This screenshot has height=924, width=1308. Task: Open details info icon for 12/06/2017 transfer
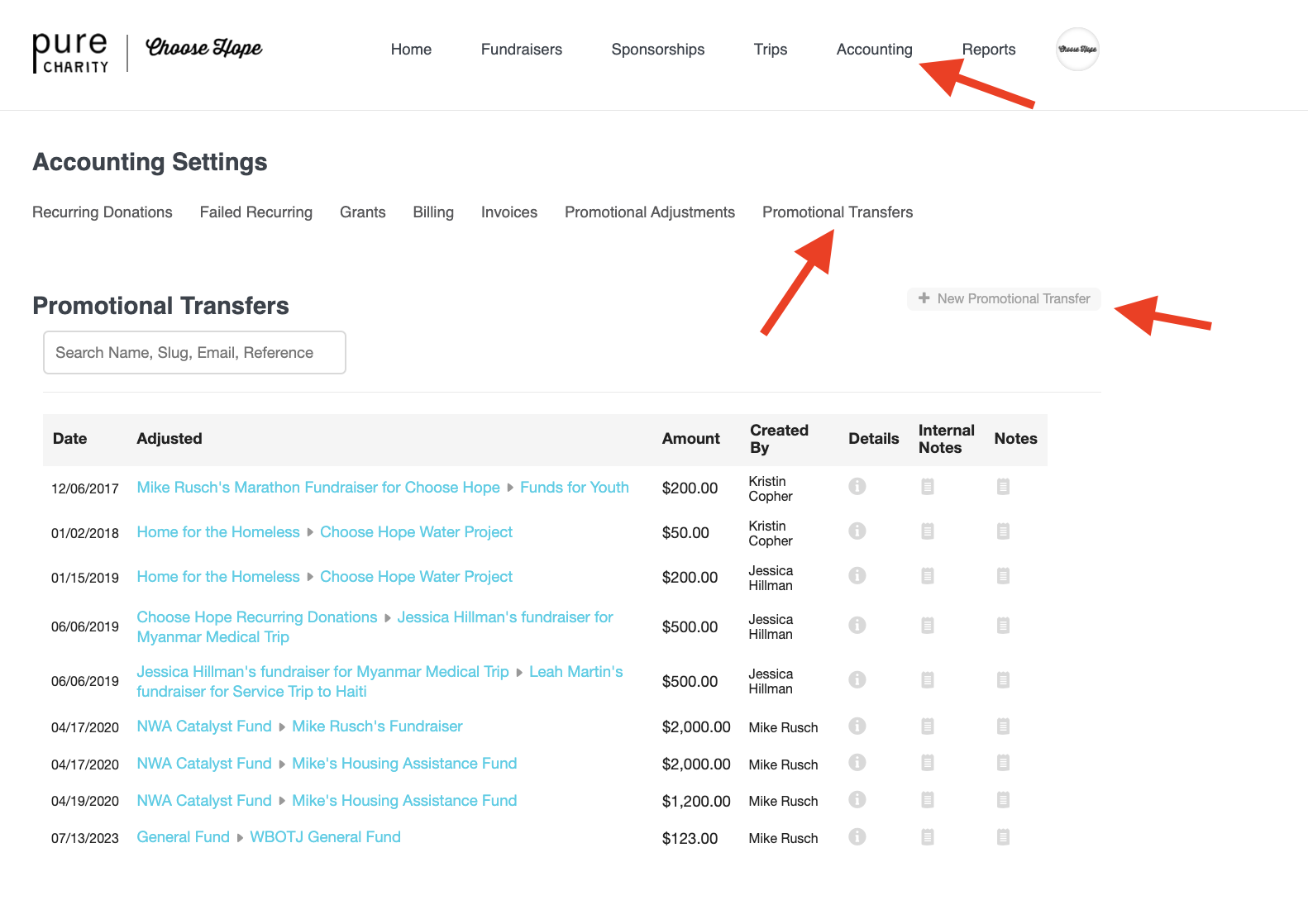click(857, 487)
